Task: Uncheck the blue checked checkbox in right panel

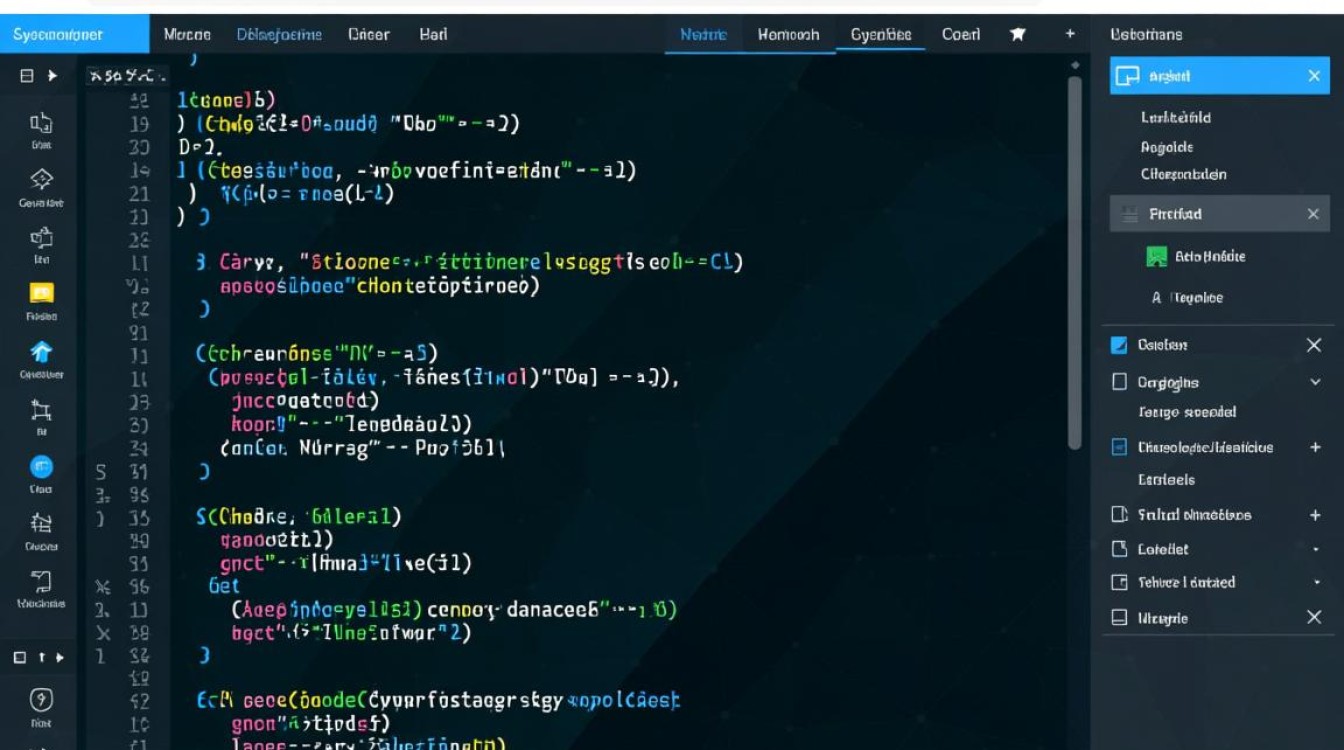Action: click(1120, 345)
